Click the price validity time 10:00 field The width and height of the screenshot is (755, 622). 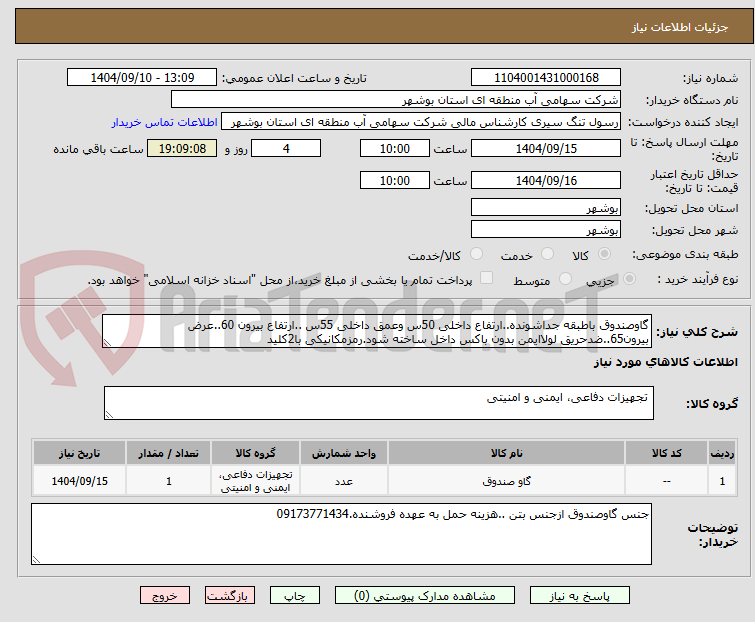(x=394, y=181)
